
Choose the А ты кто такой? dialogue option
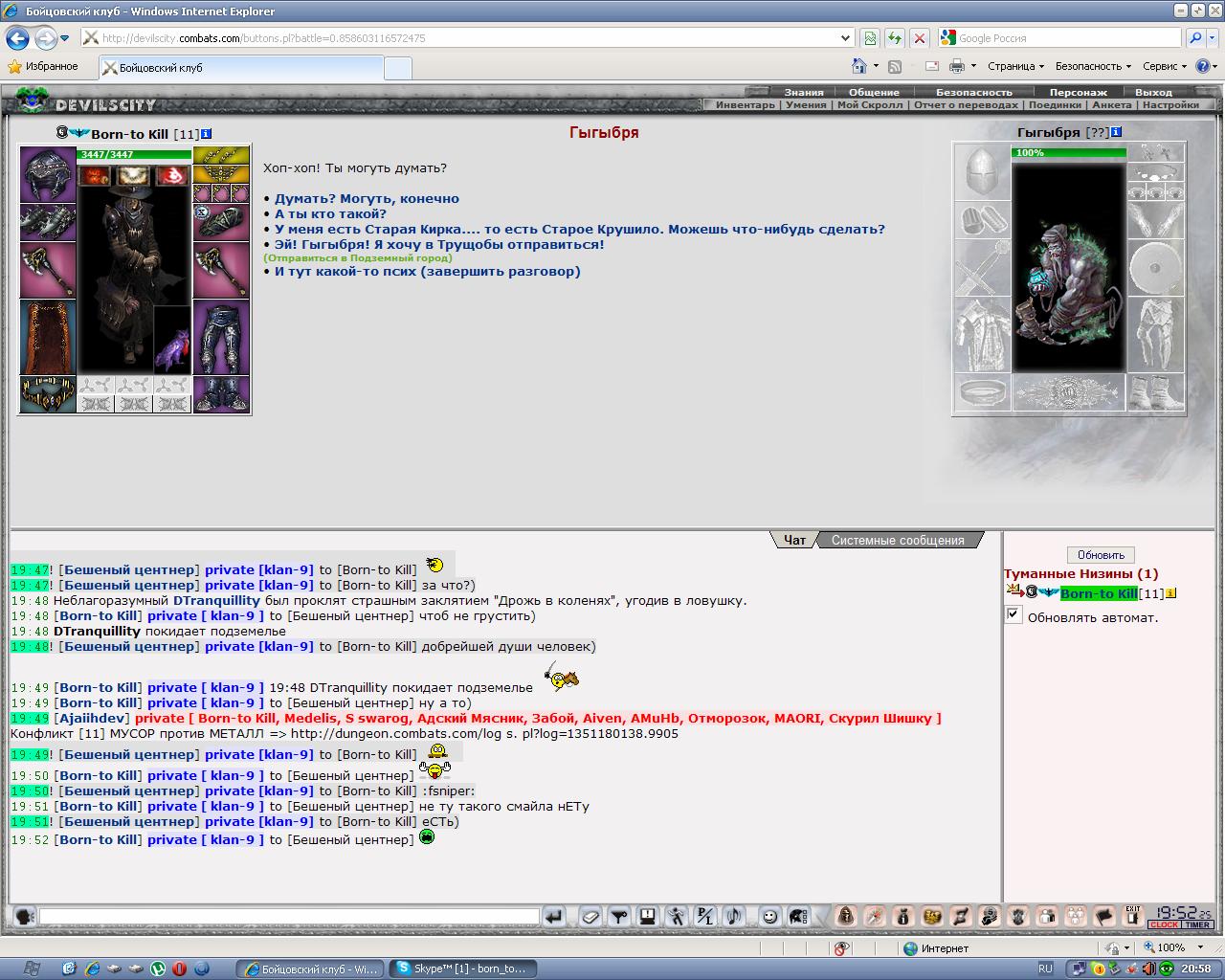330,213
